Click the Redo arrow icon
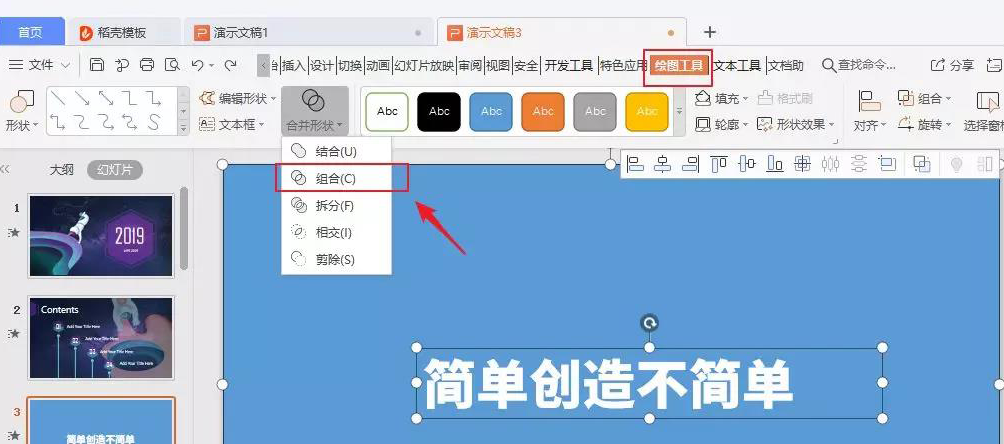The width and height of the screenshot is (1004, 444). [x=231, y=65]
